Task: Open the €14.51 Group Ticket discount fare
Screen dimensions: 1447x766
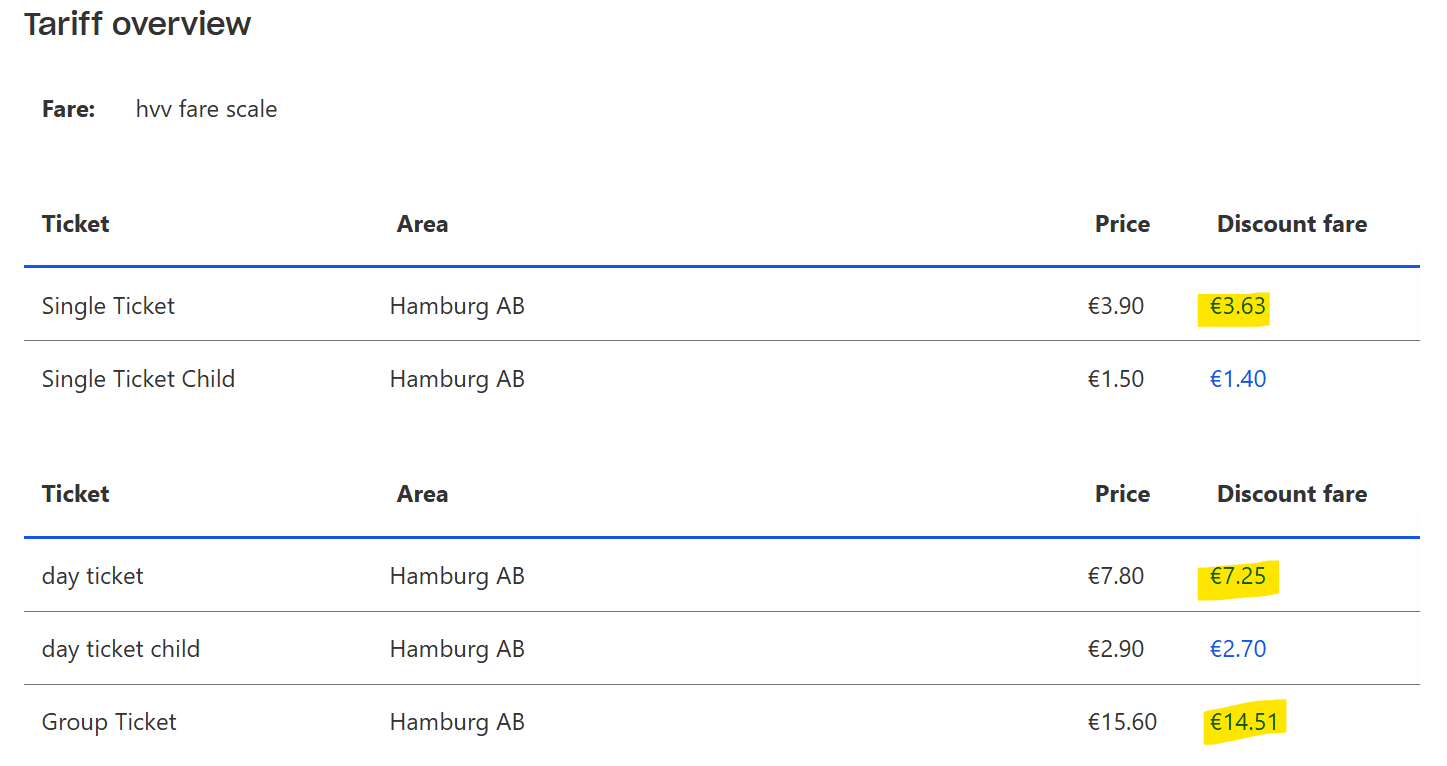Action: (x=1244, y=723)
